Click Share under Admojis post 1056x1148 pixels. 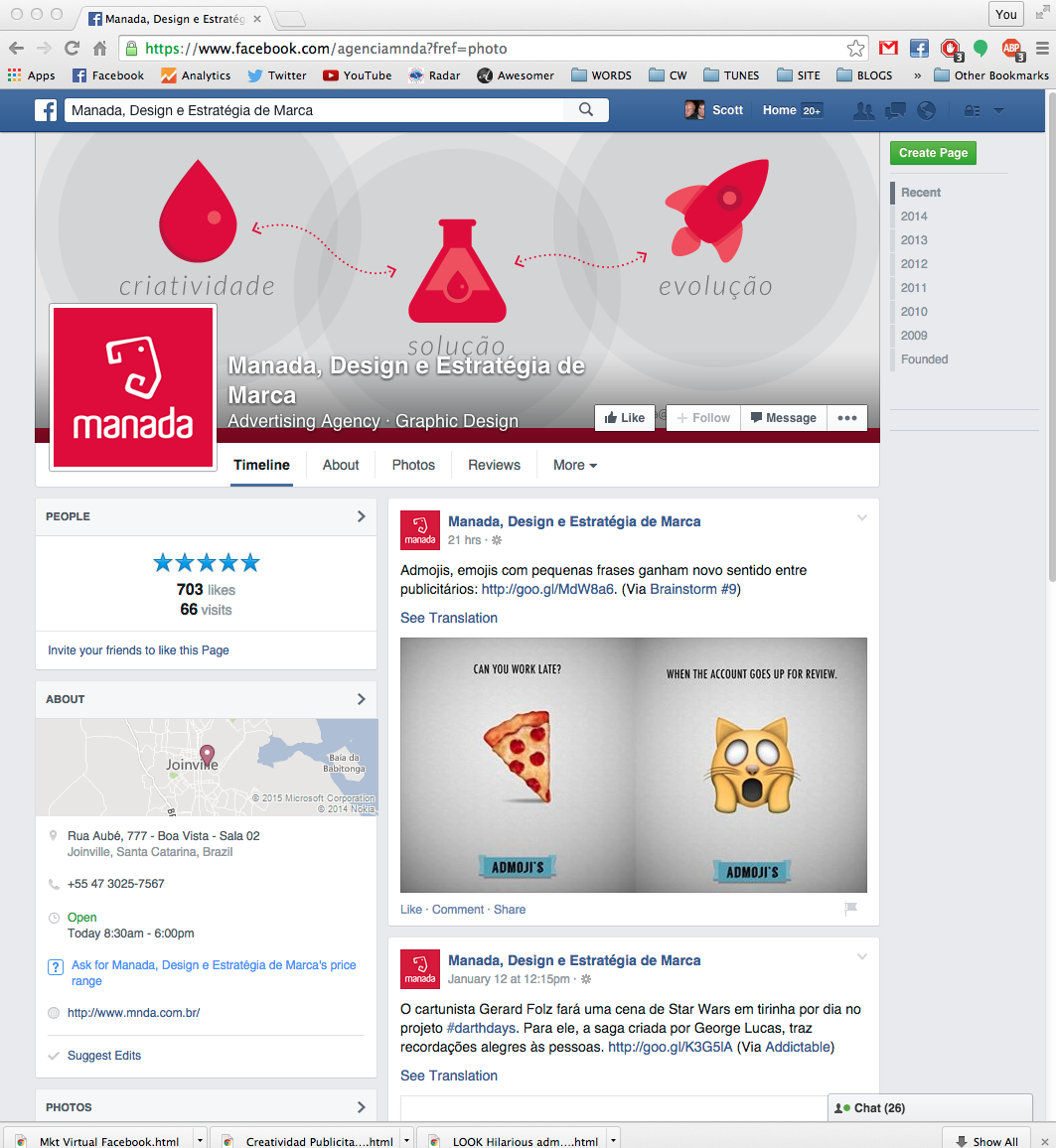(510, 910)
